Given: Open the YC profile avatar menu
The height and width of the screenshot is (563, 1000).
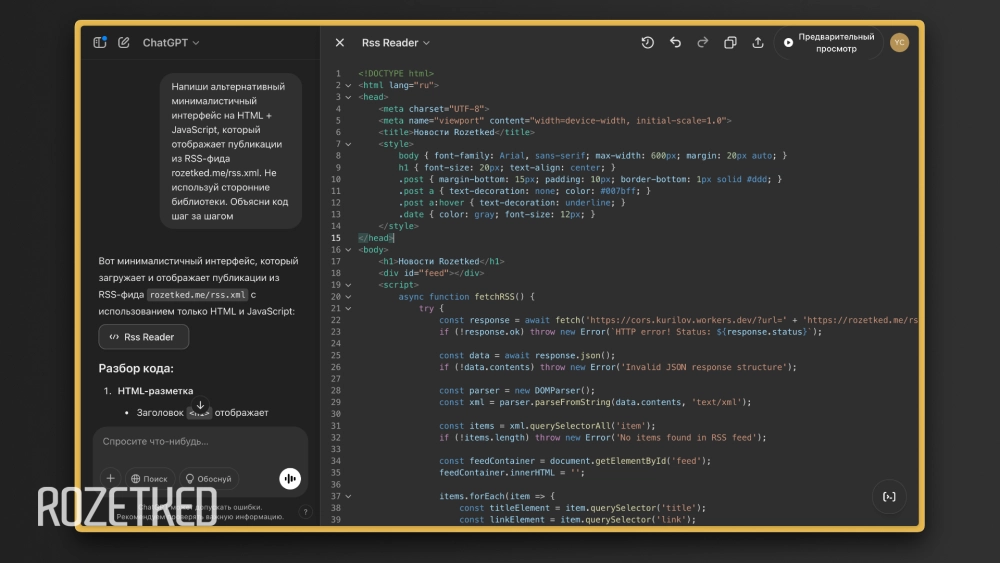Looking at the screenshot, I should [899, 42].
